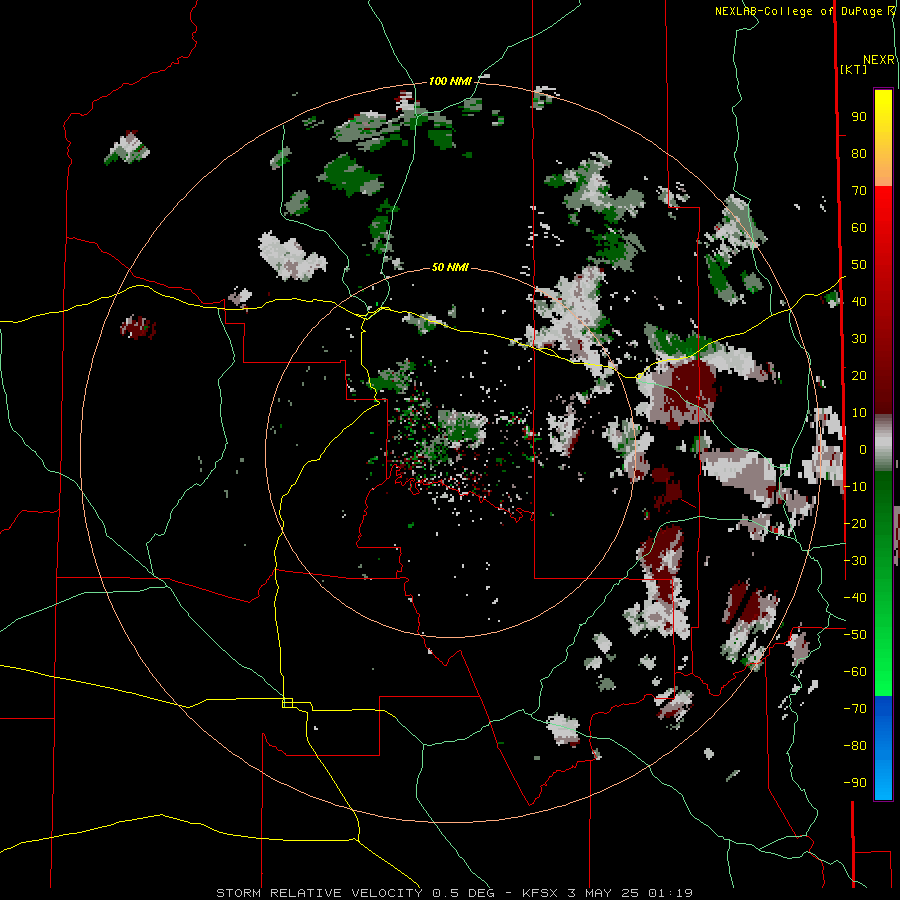This screenshot has width=900, height=900.
Task: Click the -70 value on velocity scale
Action: 855,708
